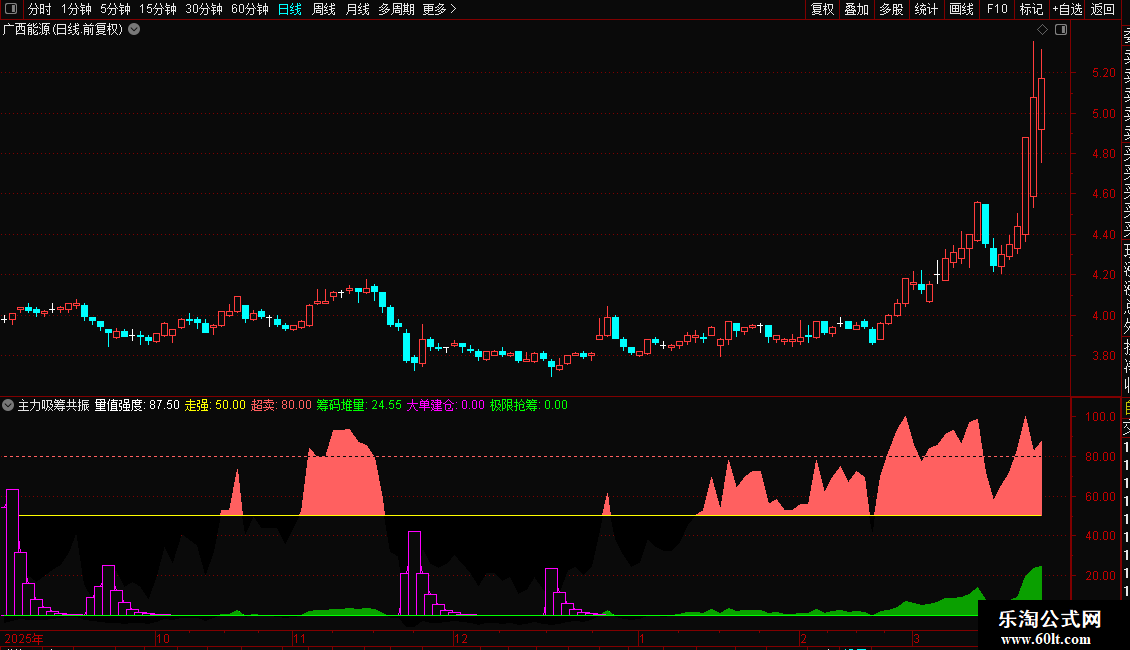Click month 10 on time axis
The height and width of the screenshot is (650, 1130).
(163, 638)
